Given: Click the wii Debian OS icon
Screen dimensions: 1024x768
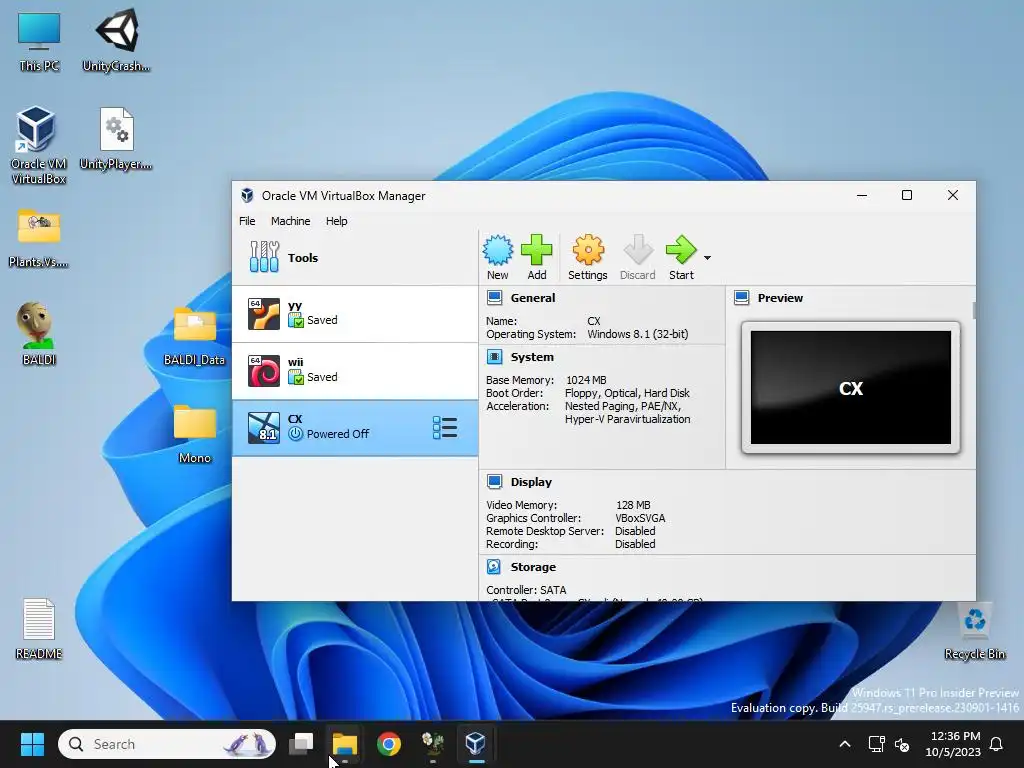Looking at the screenshot, I should (264, 371).
